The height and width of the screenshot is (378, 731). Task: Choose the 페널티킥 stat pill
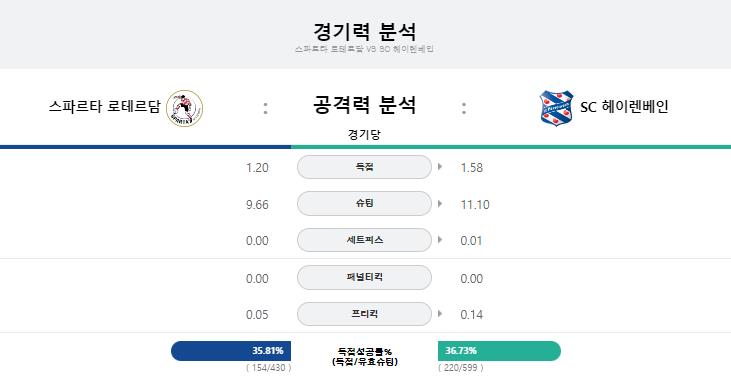tap(365, 277)
